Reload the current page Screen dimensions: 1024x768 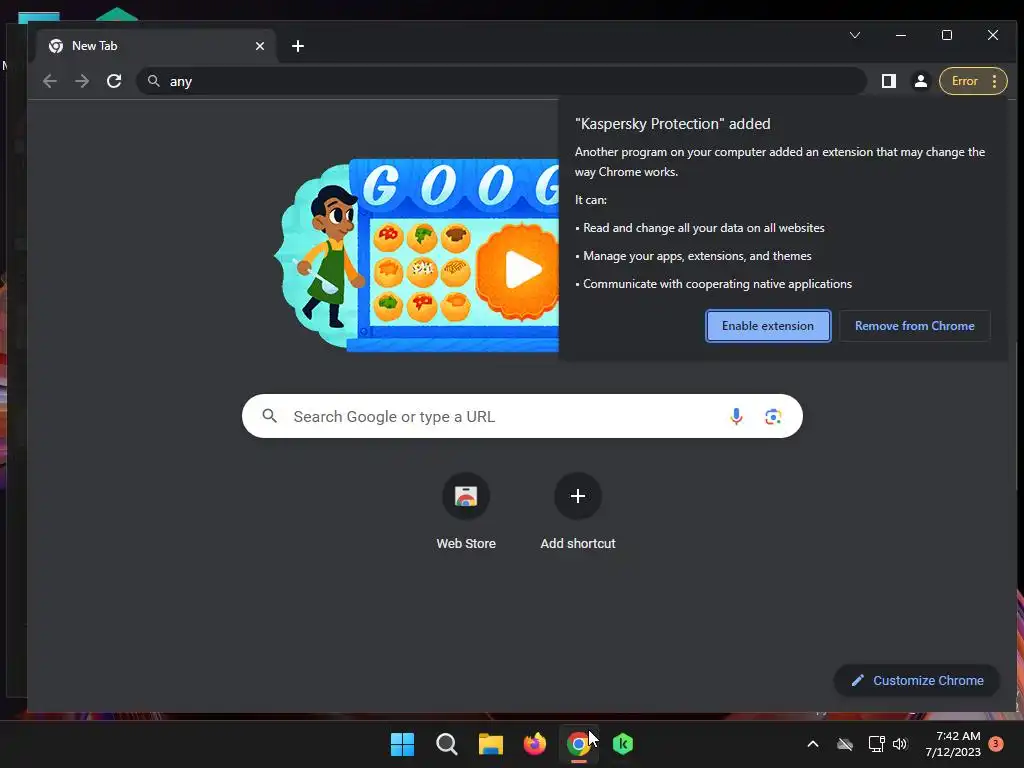[x=114, y=81]
